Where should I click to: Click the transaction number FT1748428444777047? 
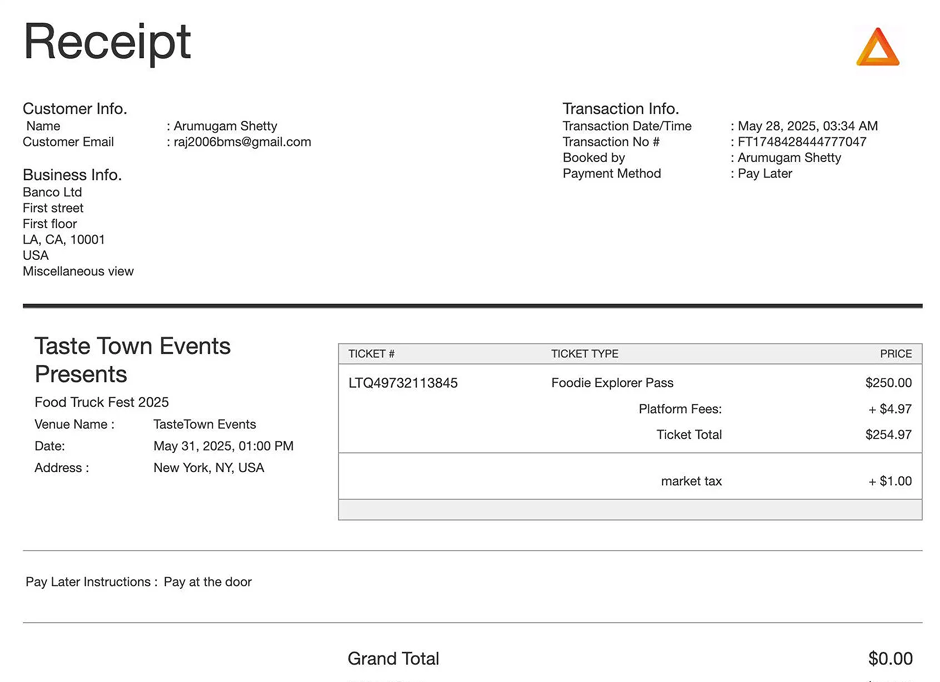pyautogui.click(x=802, y=142)
